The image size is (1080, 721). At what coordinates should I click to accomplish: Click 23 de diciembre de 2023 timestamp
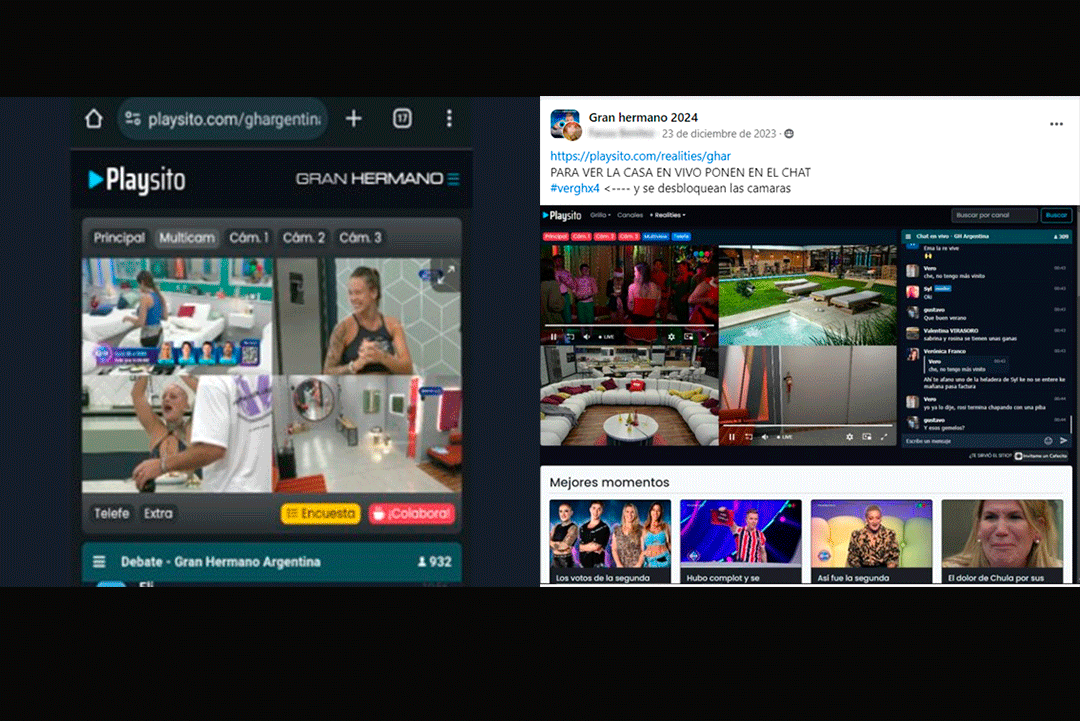pyautogui.click(x=719, y=134)
